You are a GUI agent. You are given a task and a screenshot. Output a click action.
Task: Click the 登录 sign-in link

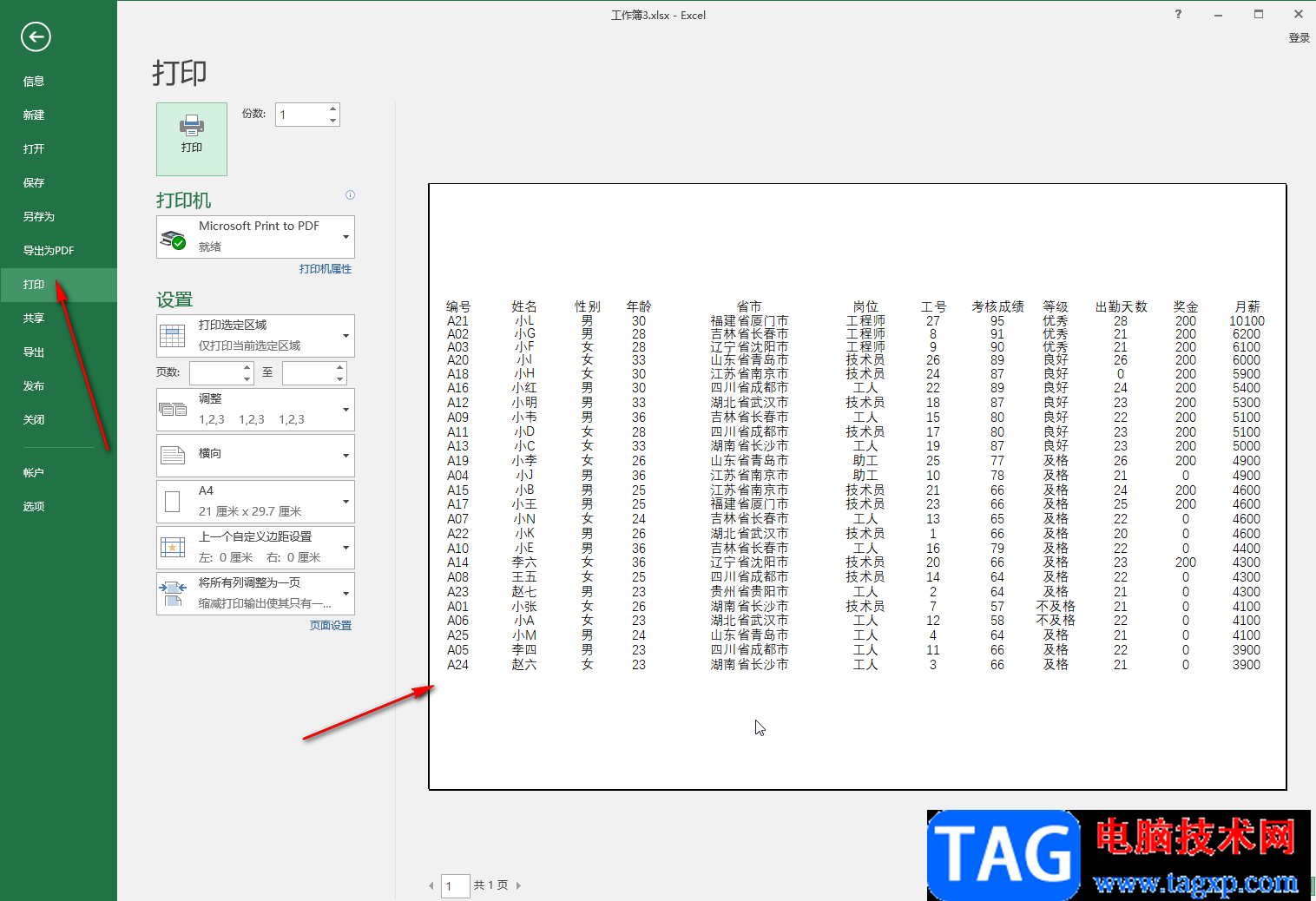click(1299, 38)
